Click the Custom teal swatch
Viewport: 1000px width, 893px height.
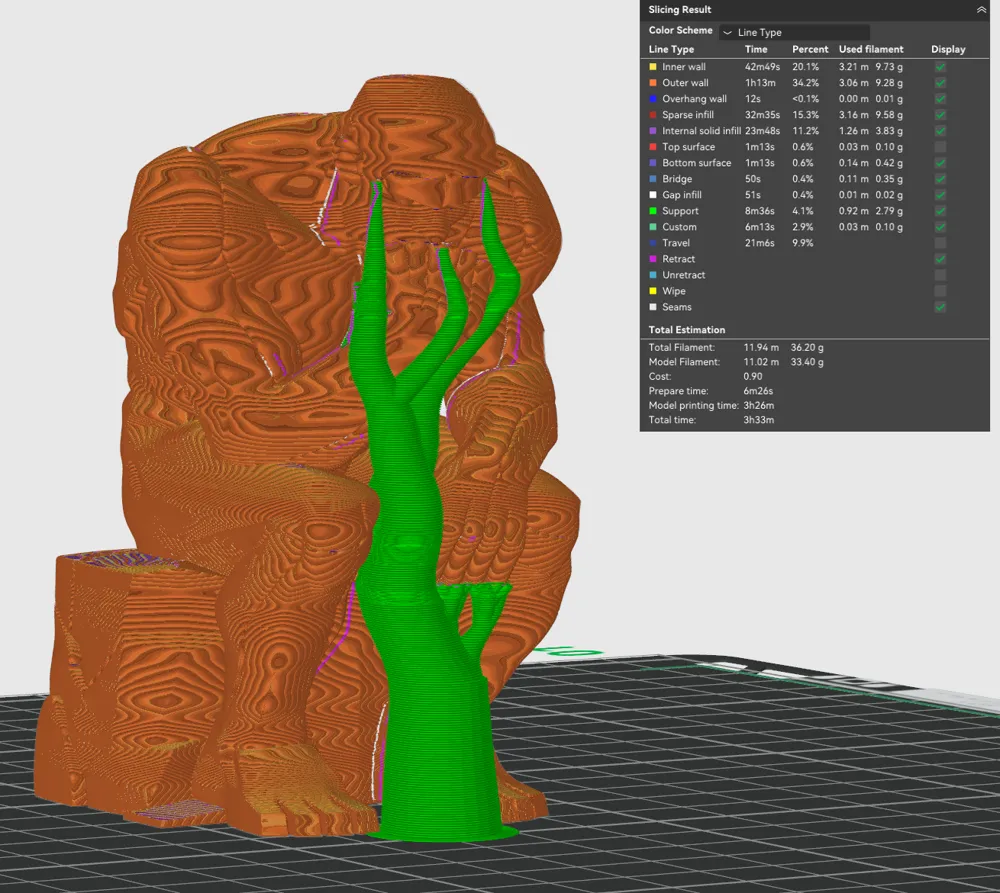click(654, 226)
